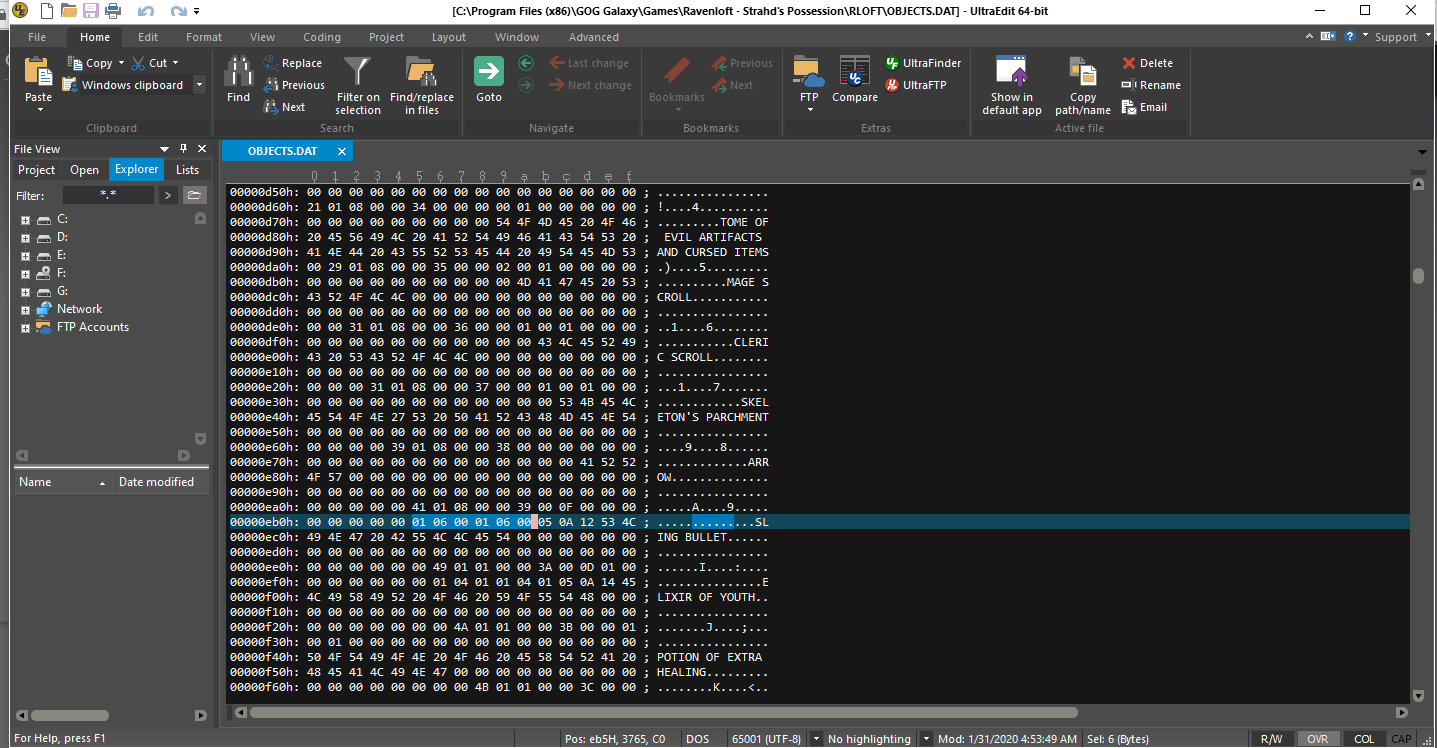Switch to the Project tab in File View
1437x748 pixels.
pyautogui.click(x=37, y=170)
